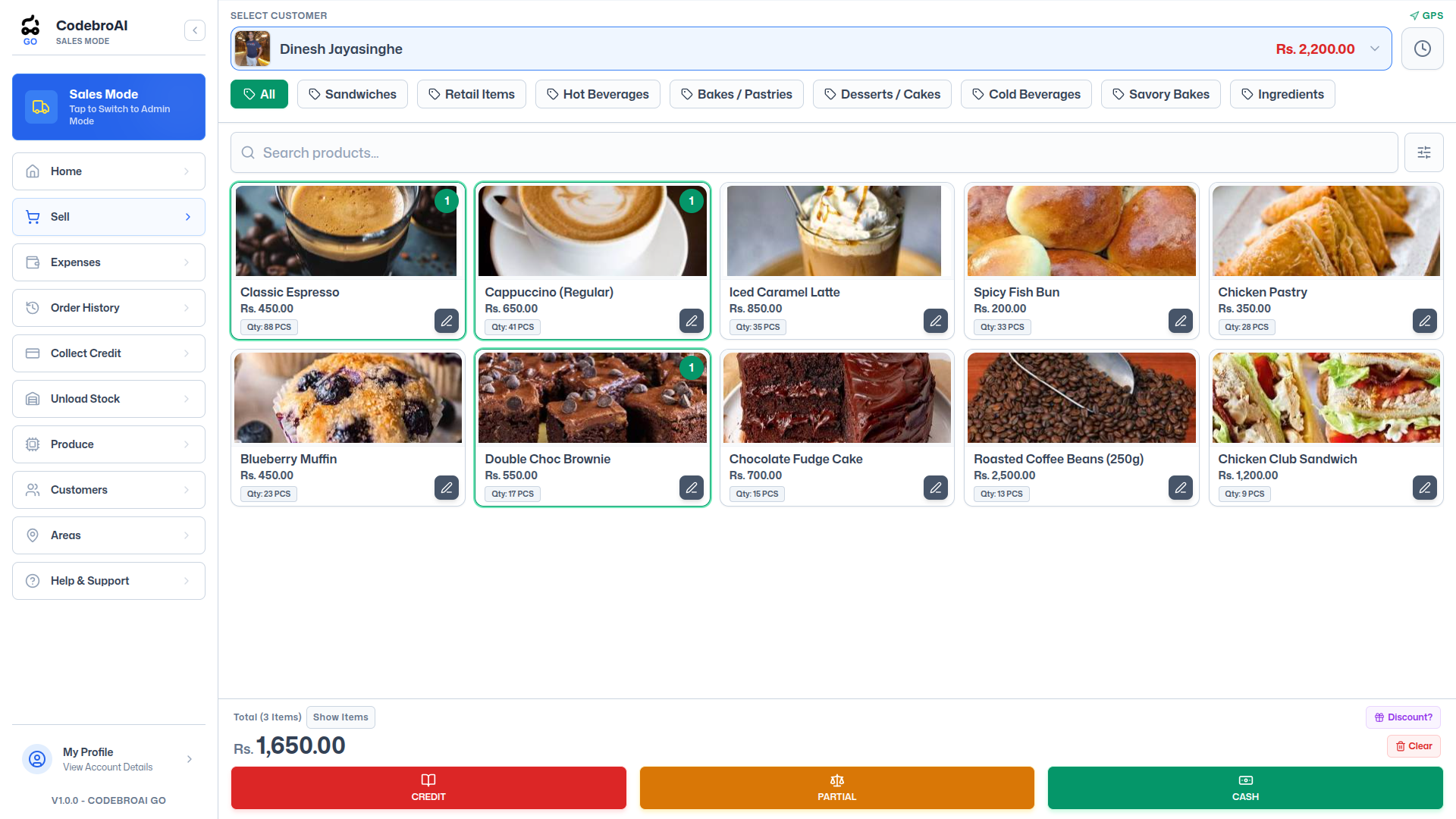Edit Cappuccino (Regular) pencil icon
The height and width of the screenshot is (819, 1456).
(692, 321)
